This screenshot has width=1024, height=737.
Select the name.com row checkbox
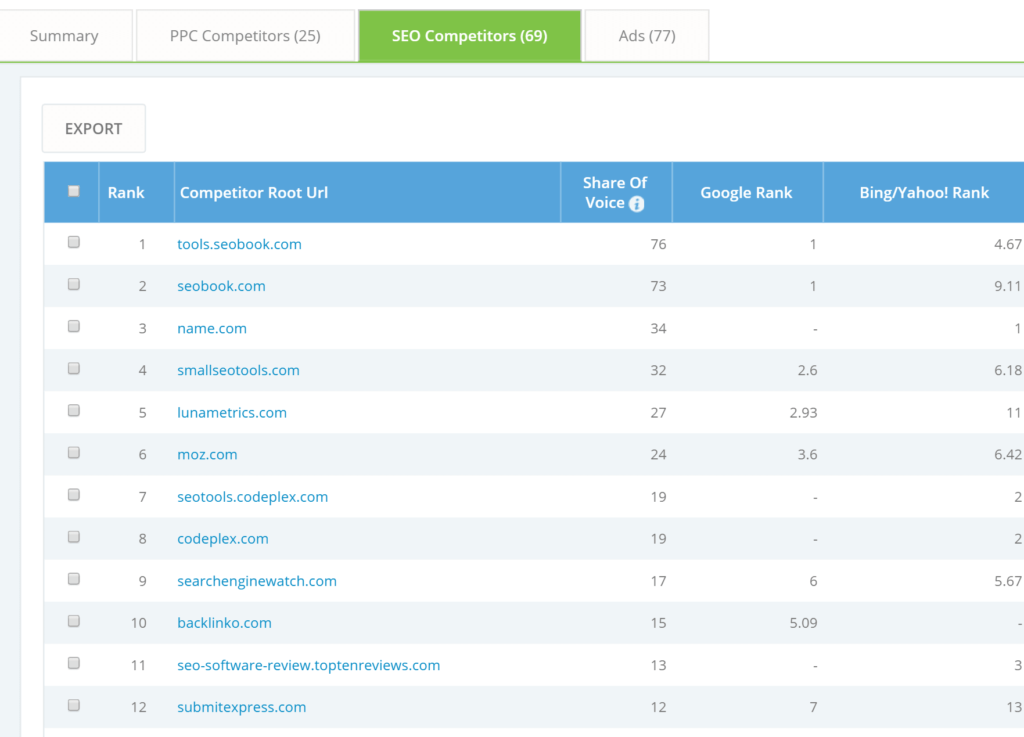74,326
